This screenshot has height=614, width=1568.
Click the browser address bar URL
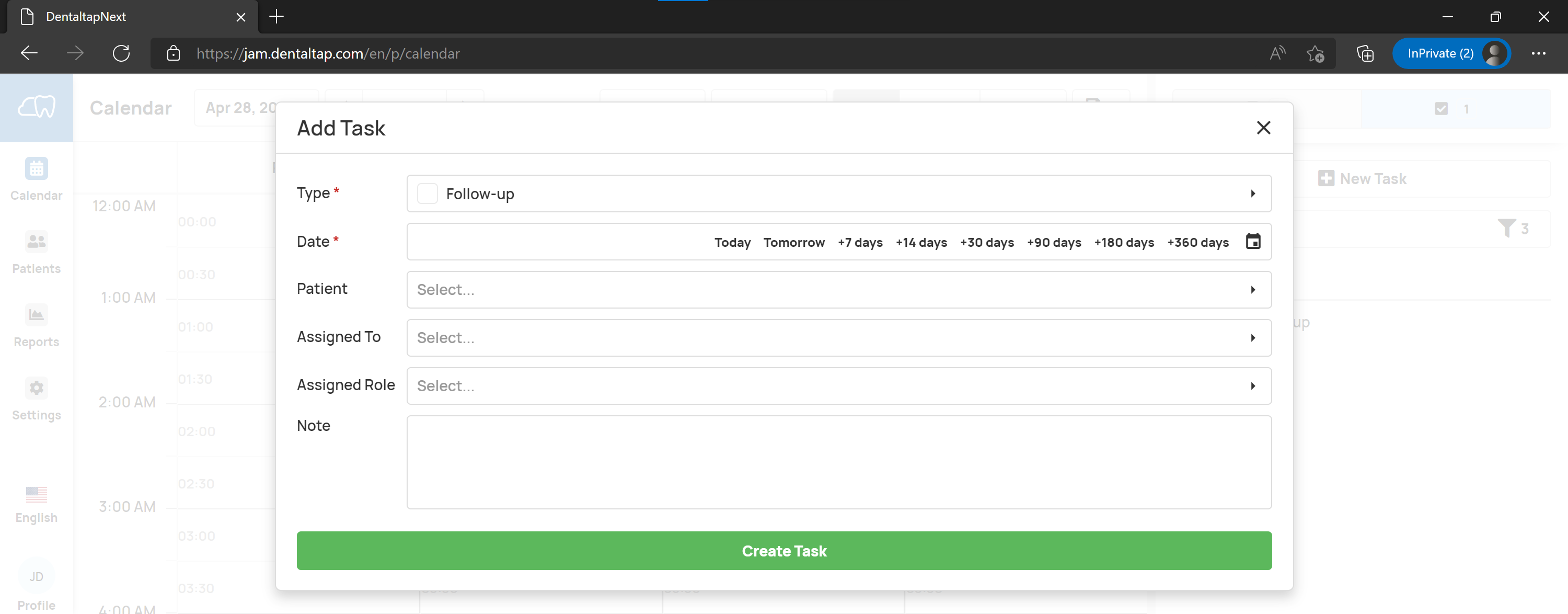tap(328, 53)
